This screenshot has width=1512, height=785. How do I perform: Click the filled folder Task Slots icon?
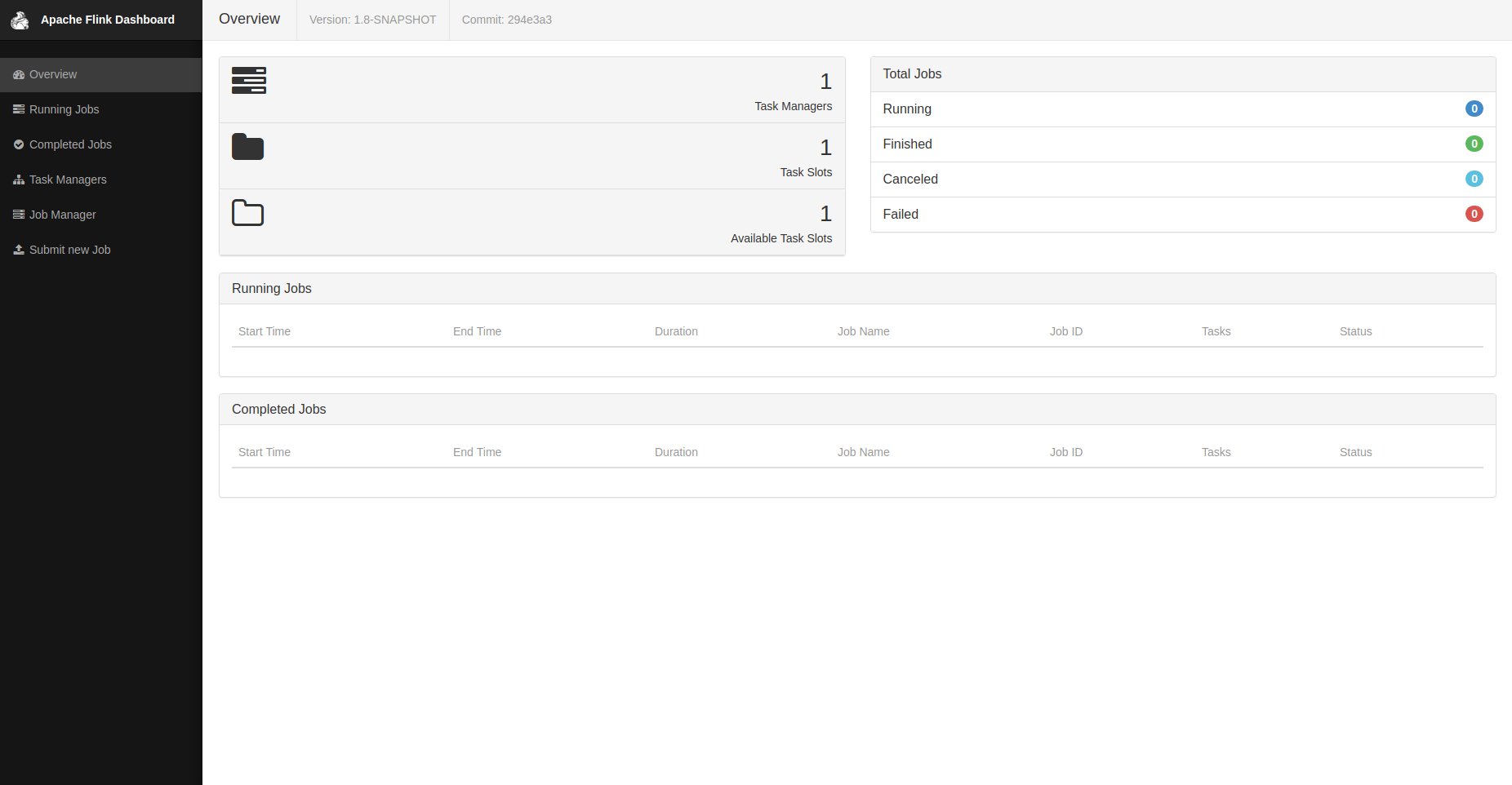tap(248, 147)
